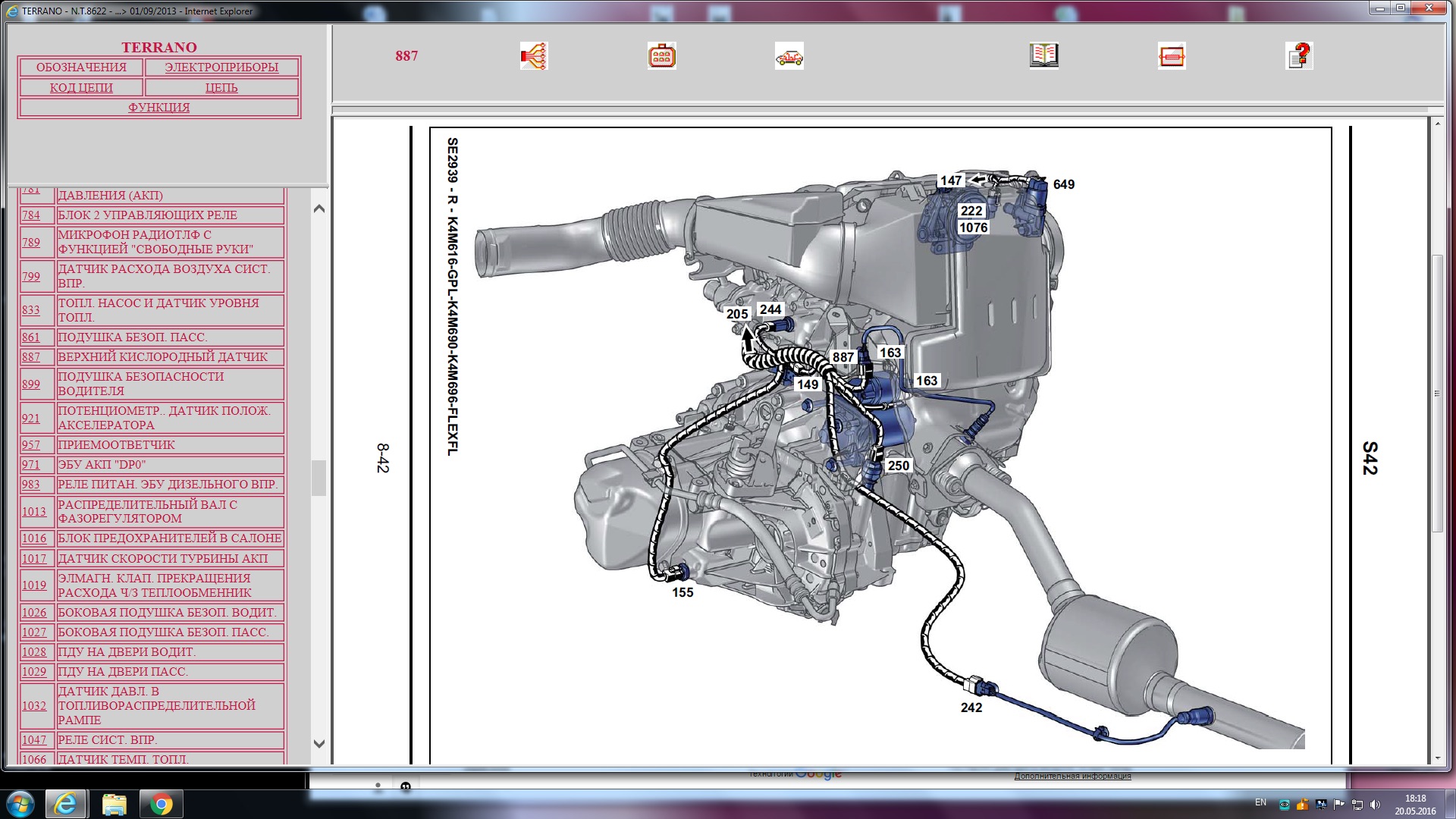Open the open-book manual icon
This screenshot has width=1456, height=819.
[x=1044, y=55]
